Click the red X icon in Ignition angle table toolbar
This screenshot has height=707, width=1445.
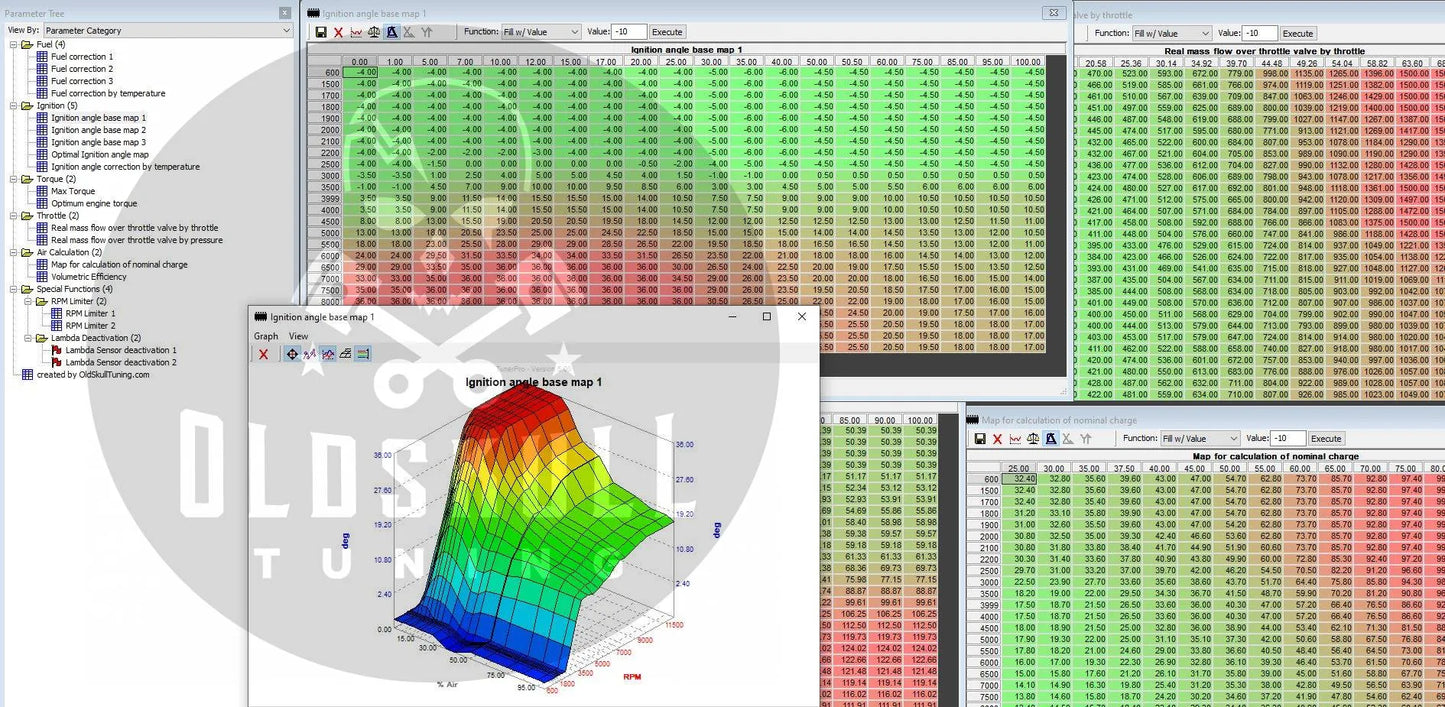pos(338,32)
